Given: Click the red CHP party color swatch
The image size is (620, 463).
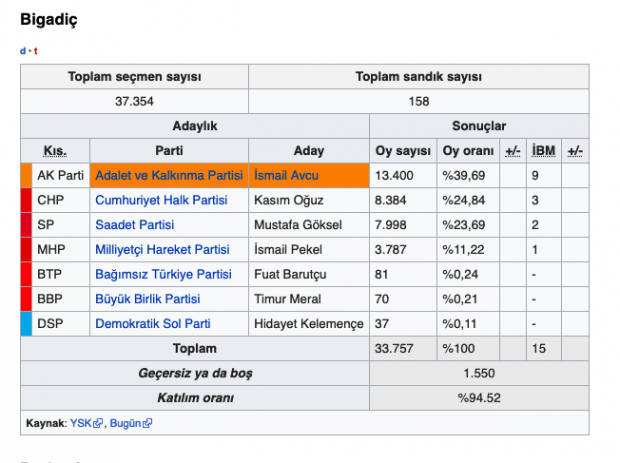Looking at the screenshot, I should (26, 200).
